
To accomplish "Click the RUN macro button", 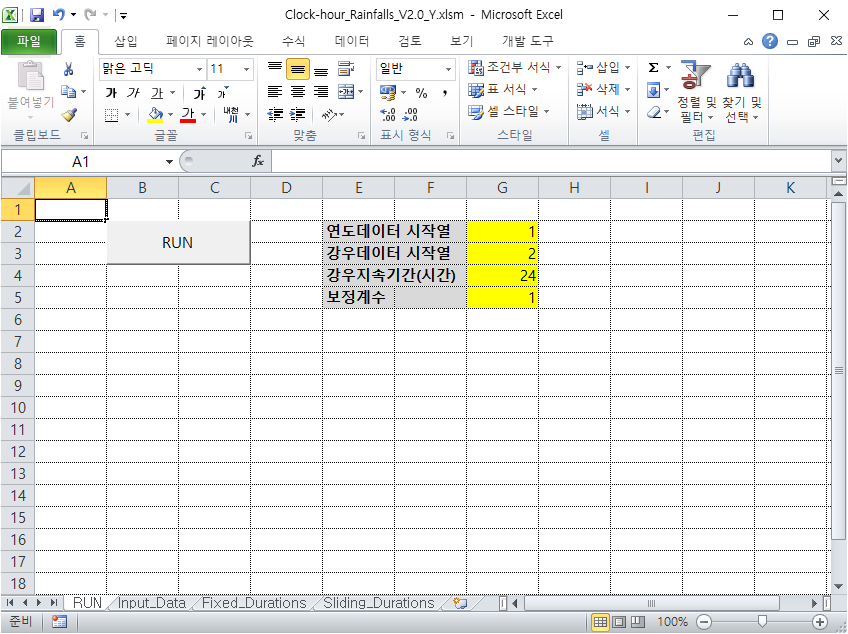I will [x=178, y=242].
